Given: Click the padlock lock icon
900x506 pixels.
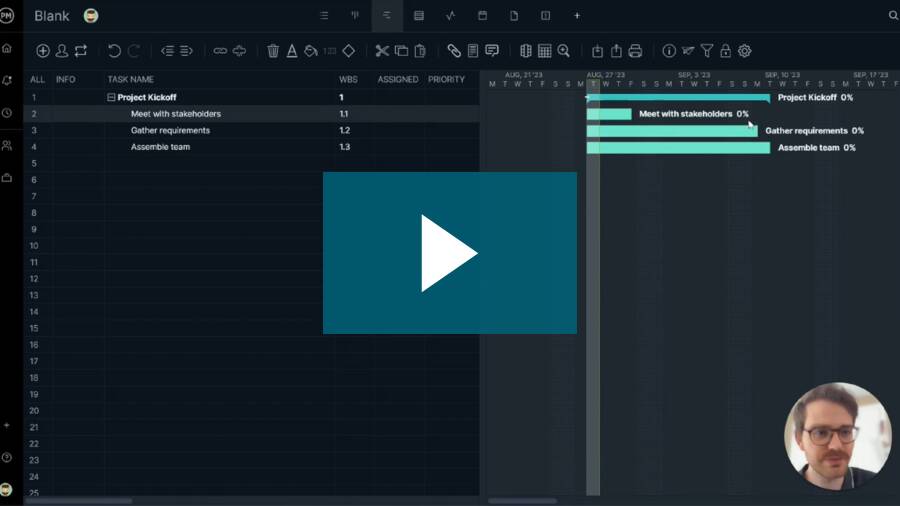Looking at the screenshot, I should [x=726, y=51].
